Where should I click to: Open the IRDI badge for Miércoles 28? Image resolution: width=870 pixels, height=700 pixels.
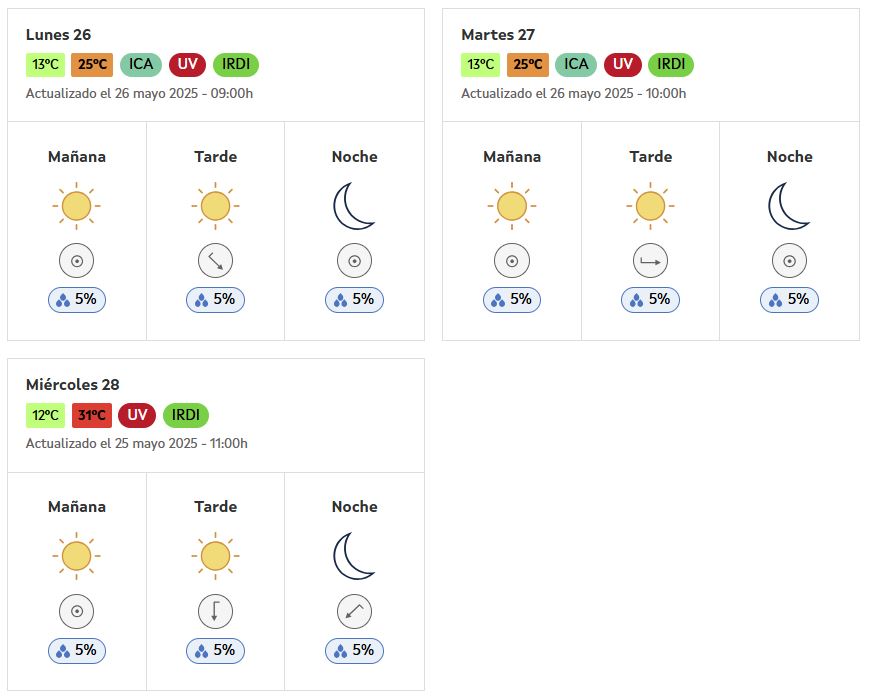(x=186, y=415)
